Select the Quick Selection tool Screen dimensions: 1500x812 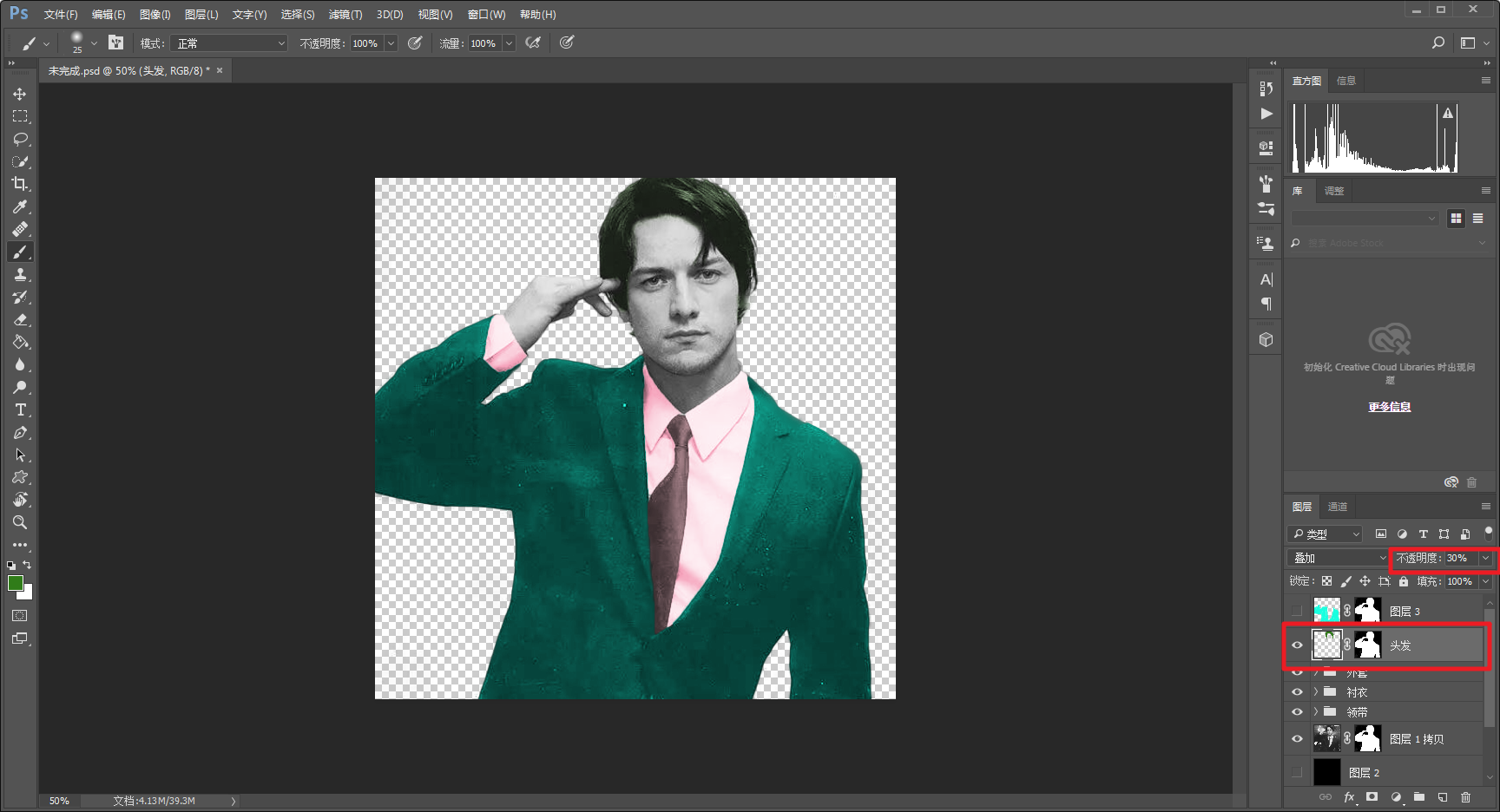pos(20,161)
